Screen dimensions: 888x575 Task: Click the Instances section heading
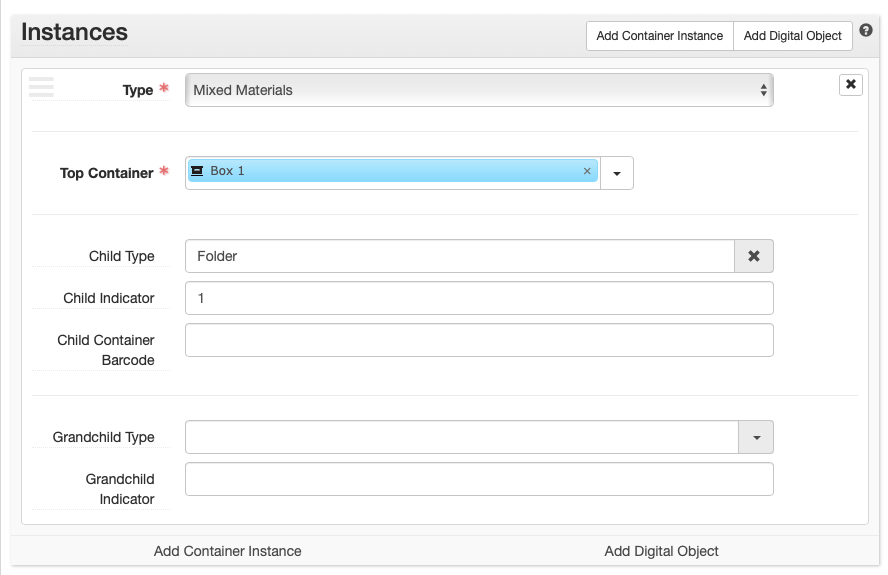[74, 33]
